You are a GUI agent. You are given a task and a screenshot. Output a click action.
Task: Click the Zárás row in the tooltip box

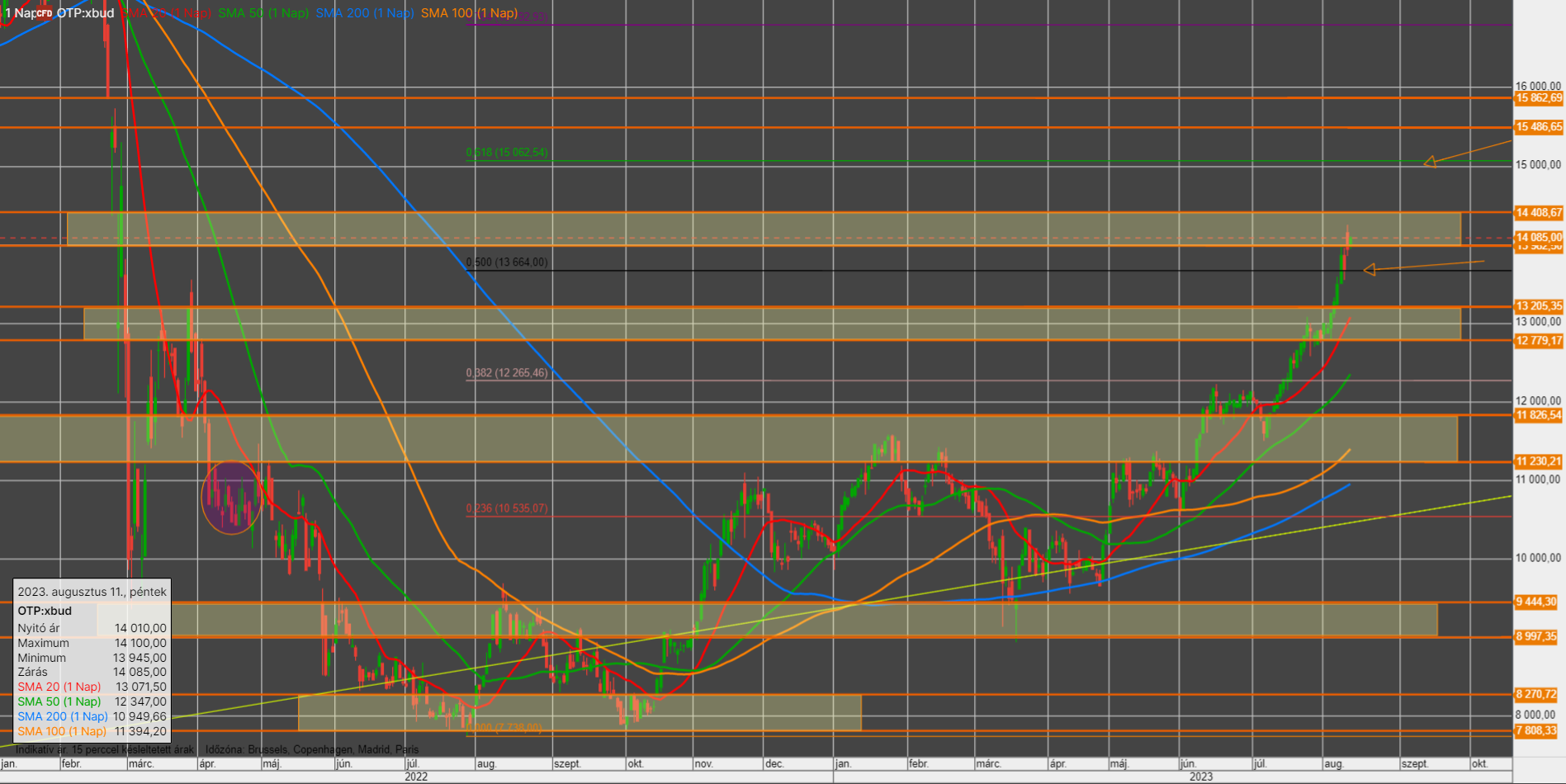point(92,672)
